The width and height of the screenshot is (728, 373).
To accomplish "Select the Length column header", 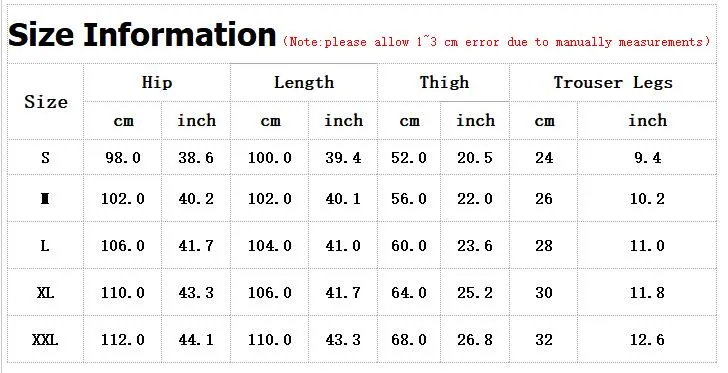I will (x=304, y=83).
